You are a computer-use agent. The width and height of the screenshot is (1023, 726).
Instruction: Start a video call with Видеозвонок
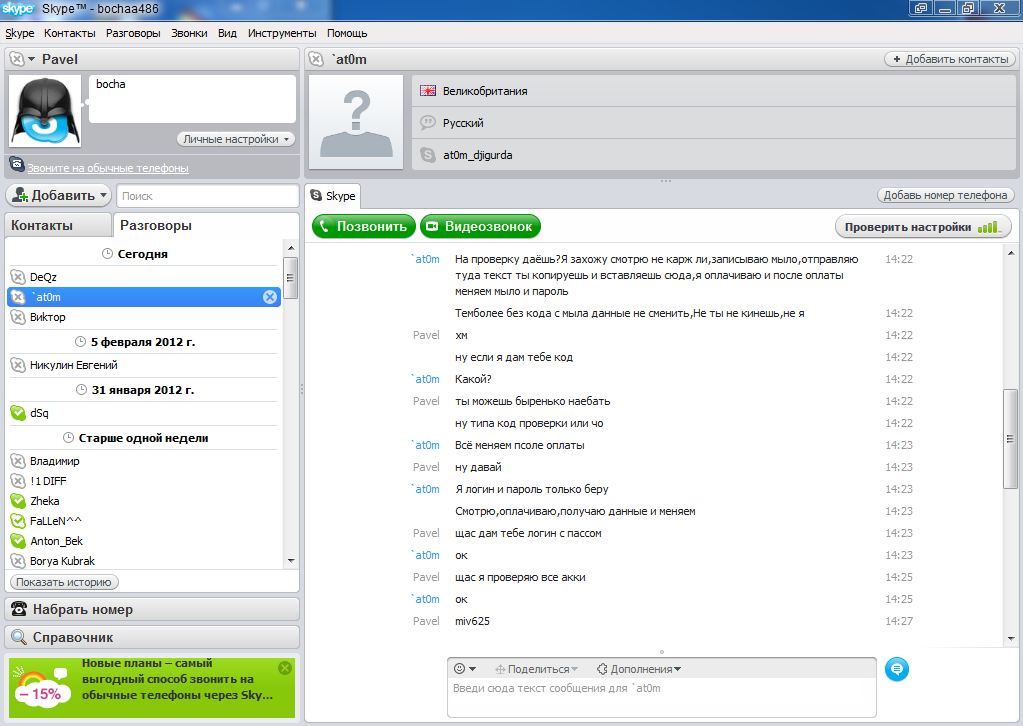(x=480, y=226)
